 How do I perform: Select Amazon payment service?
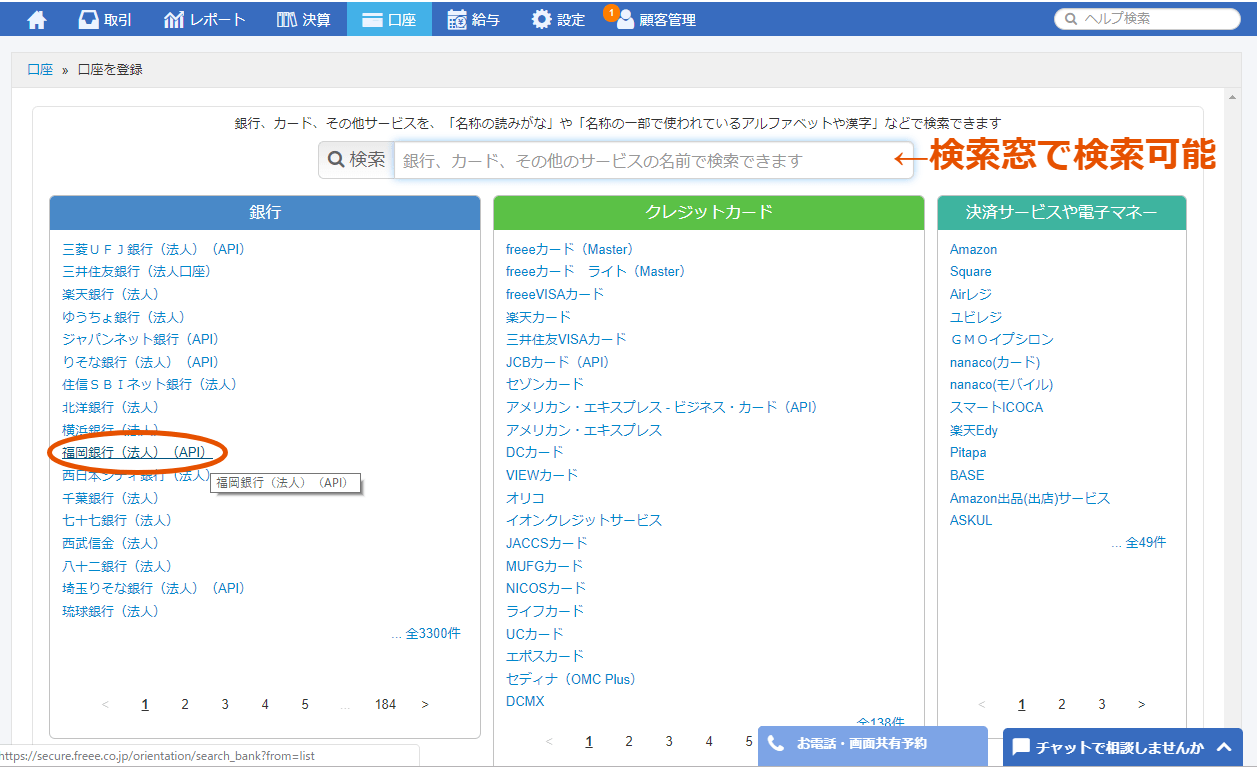[x=973, y=249]
